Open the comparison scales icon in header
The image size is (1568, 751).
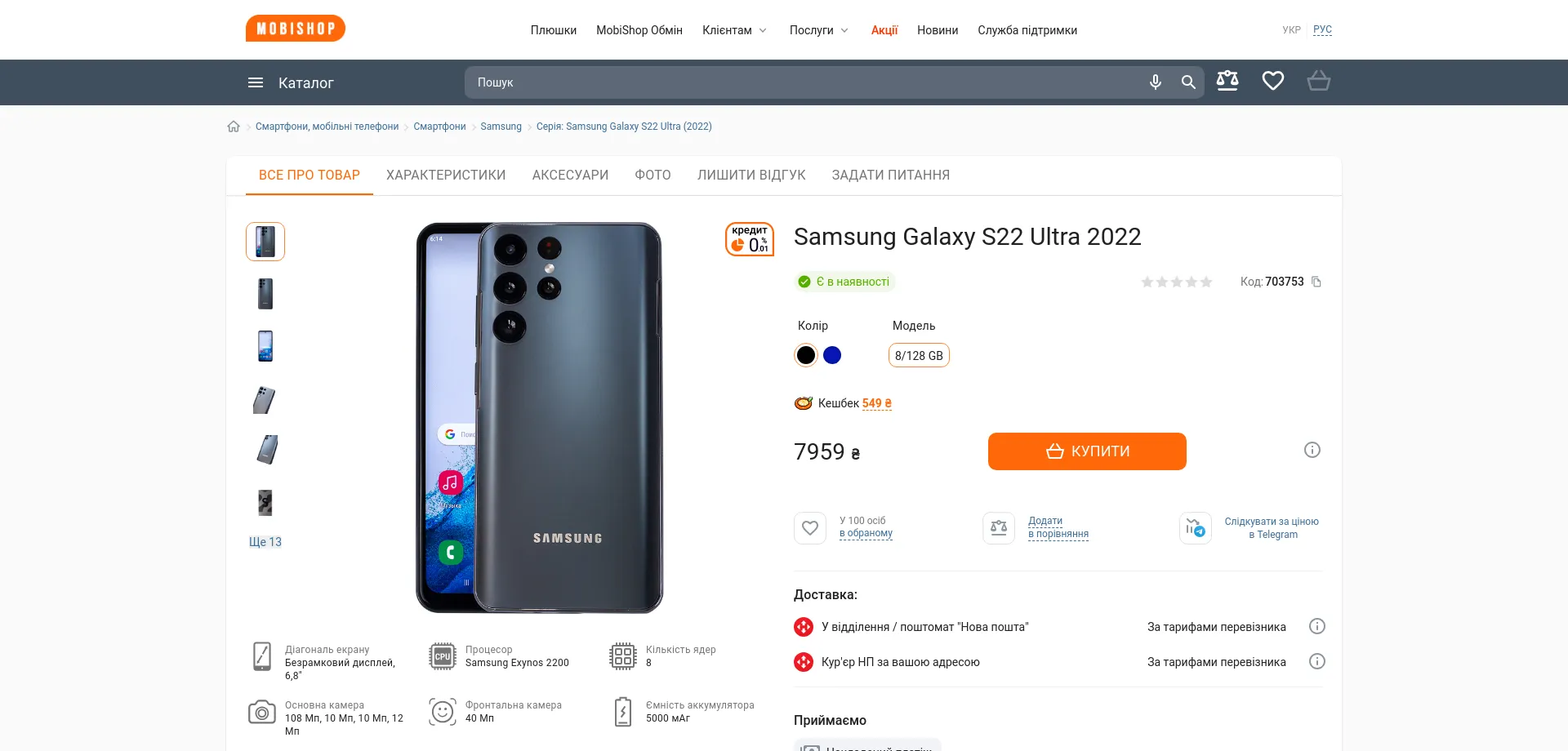pyautogui.click(x=1227, y=81)
